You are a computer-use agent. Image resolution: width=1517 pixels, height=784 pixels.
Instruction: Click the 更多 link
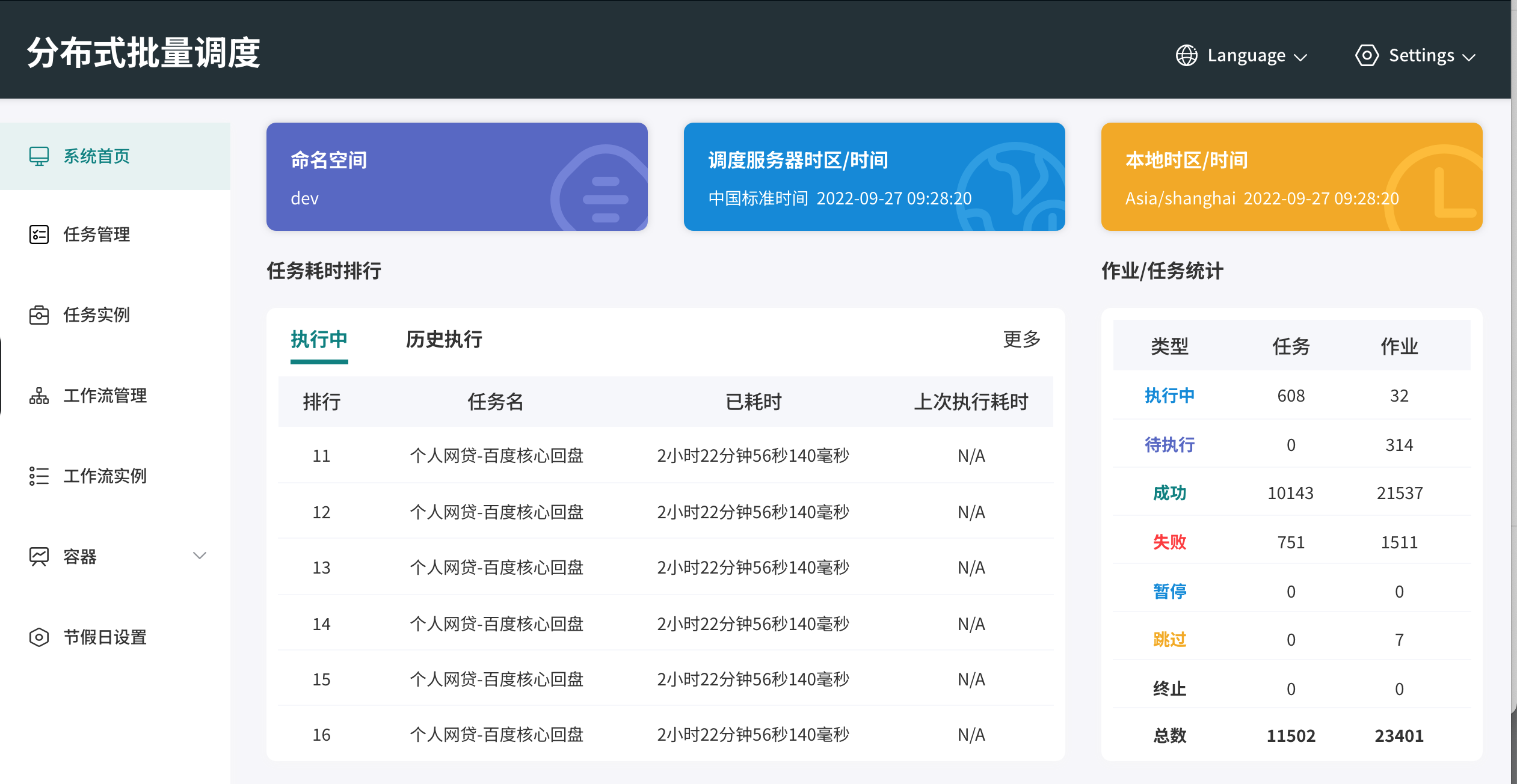pos(1022,339)
